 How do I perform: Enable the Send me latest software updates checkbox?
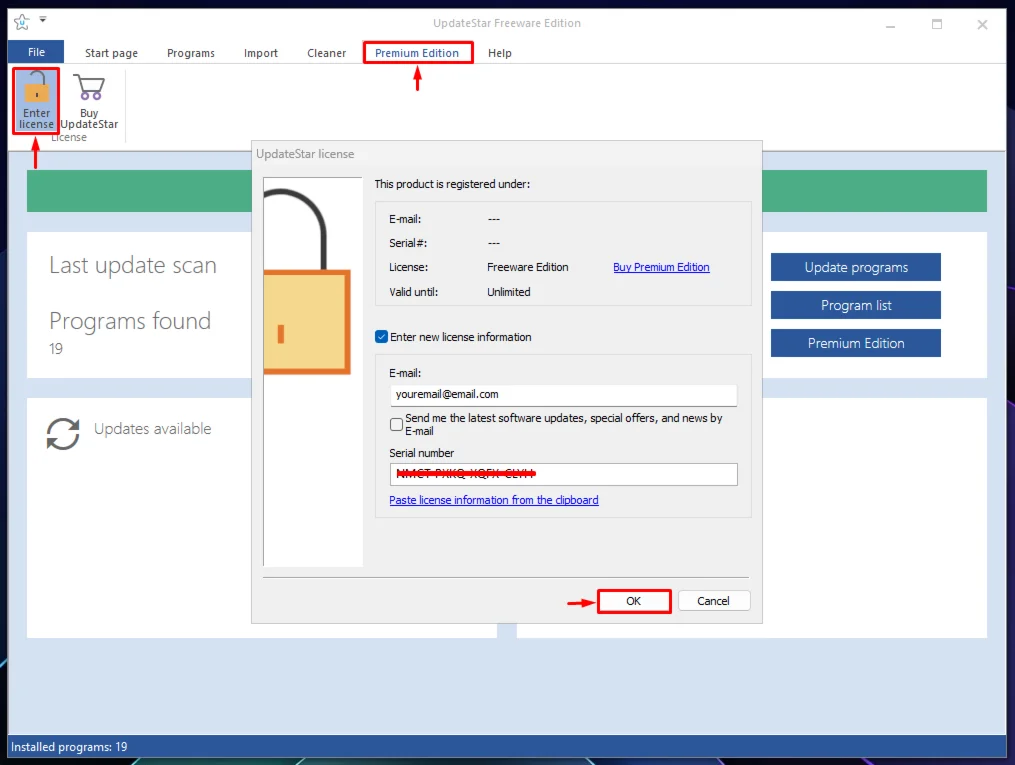click(397, 424)
